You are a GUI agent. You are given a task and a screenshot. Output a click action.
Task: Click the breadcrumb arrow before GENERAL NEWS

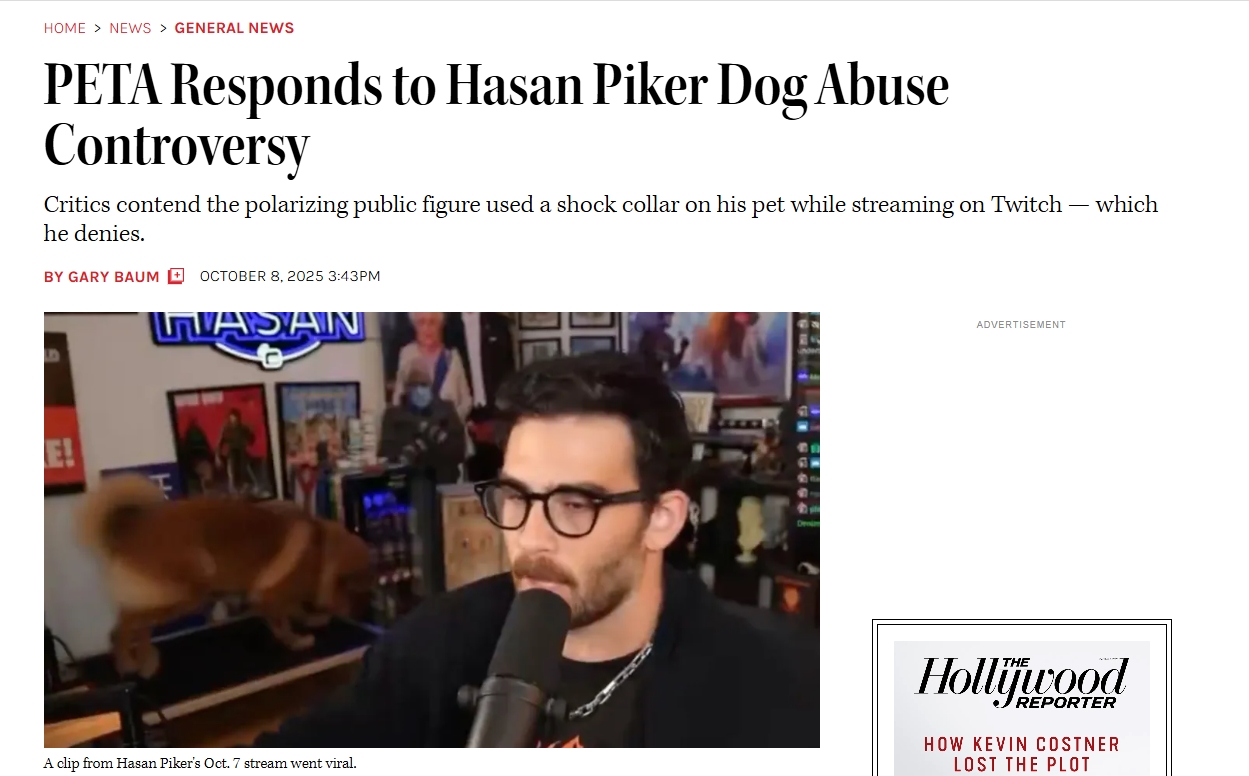163,28
